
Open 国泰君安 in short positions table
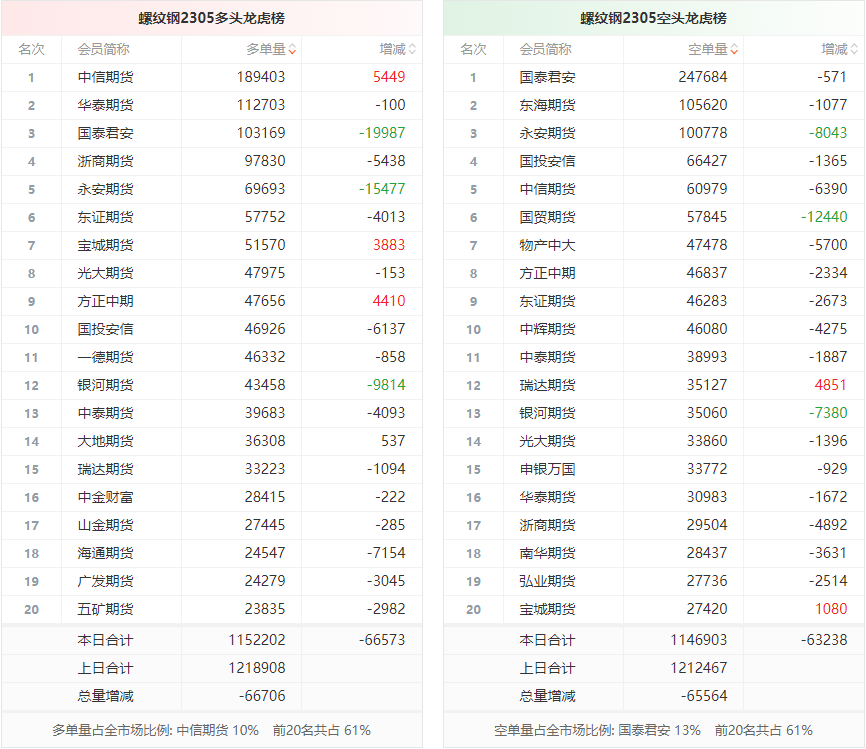click(547, 77)
